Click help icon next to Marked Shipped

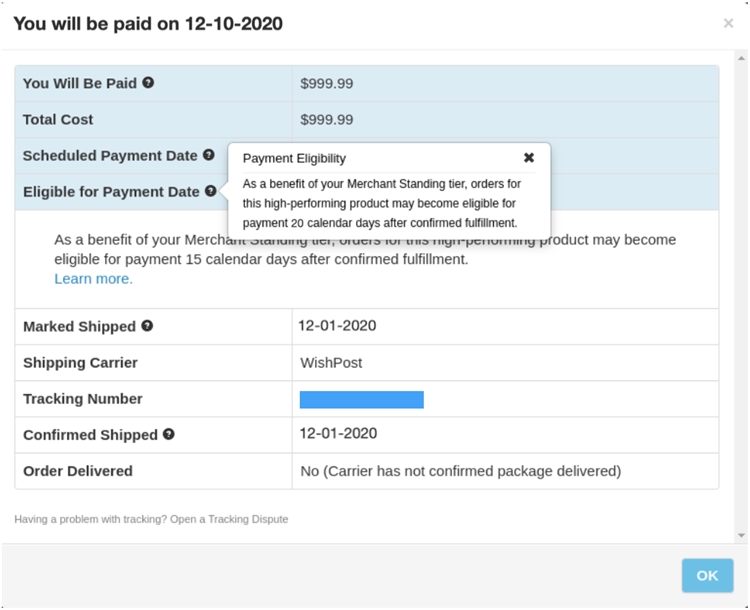147,326
